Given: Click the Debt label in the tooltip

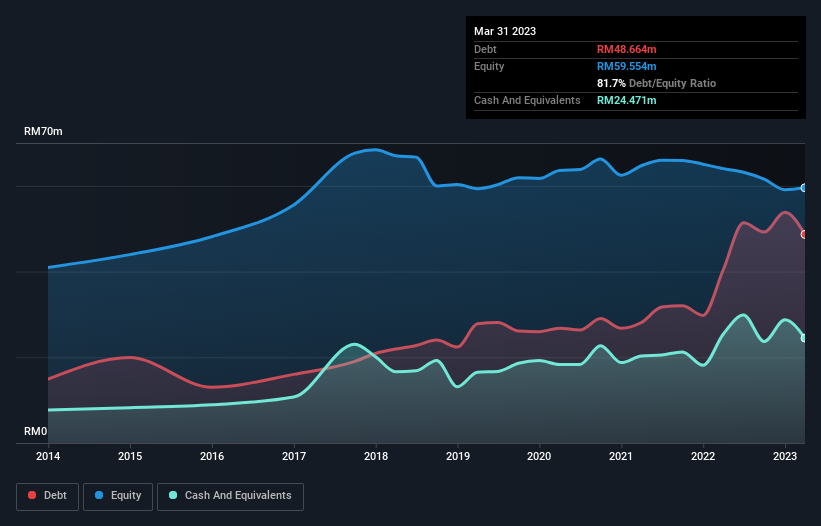Looking at the screenshot, I should point(485,49).
